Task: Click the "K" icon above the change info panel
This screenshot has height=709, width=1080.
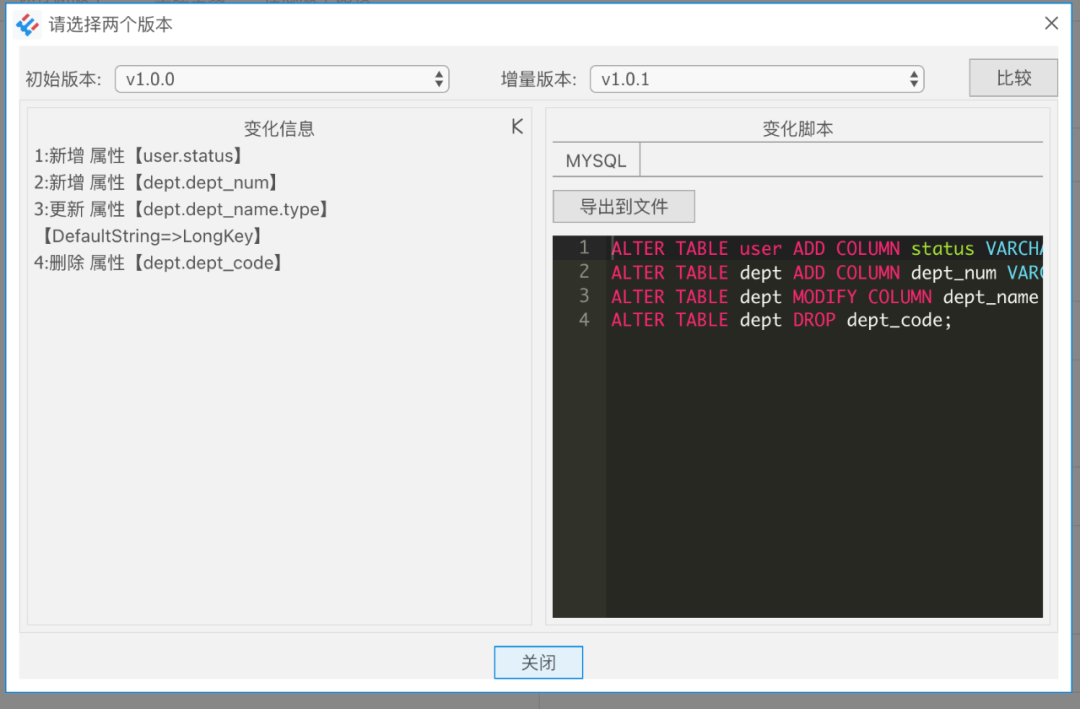Action: coord(516,126)
